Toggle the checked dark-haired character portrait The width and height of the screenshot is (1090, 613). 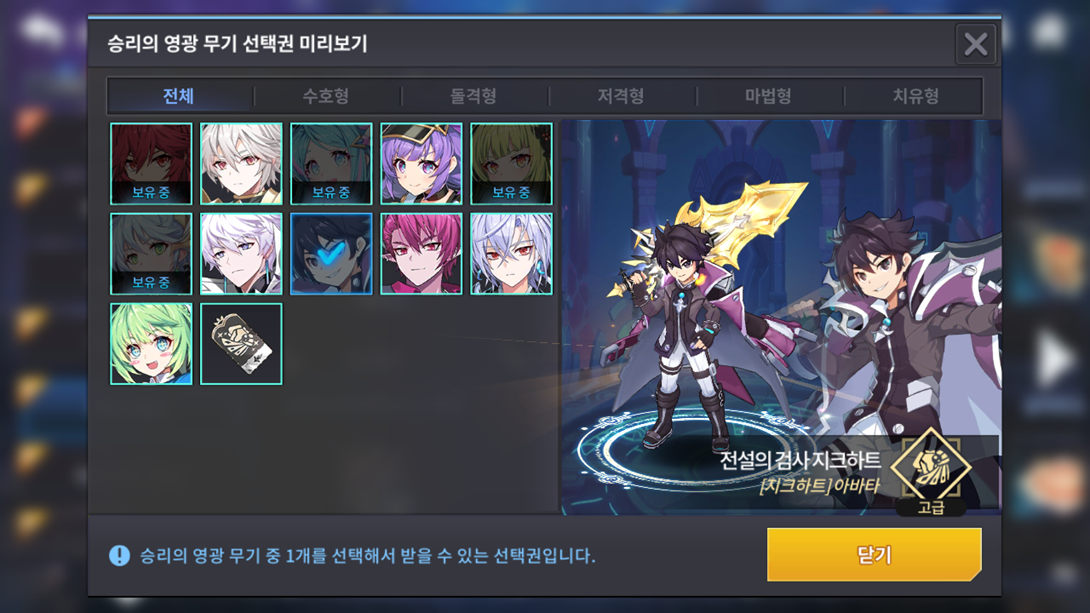pos(331,254)
